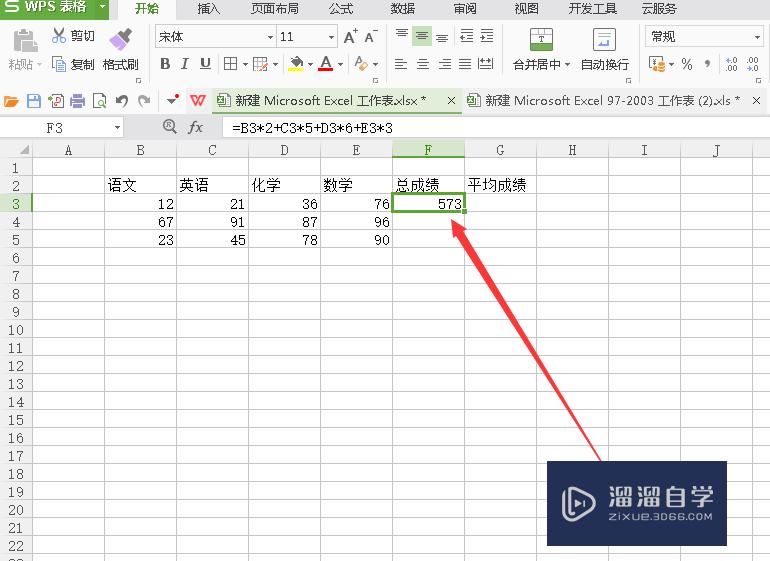Image resolution: width=770 pixels, height=561 pixels.
Task: Expand the font color options arrow
Action: pos(340,64)
